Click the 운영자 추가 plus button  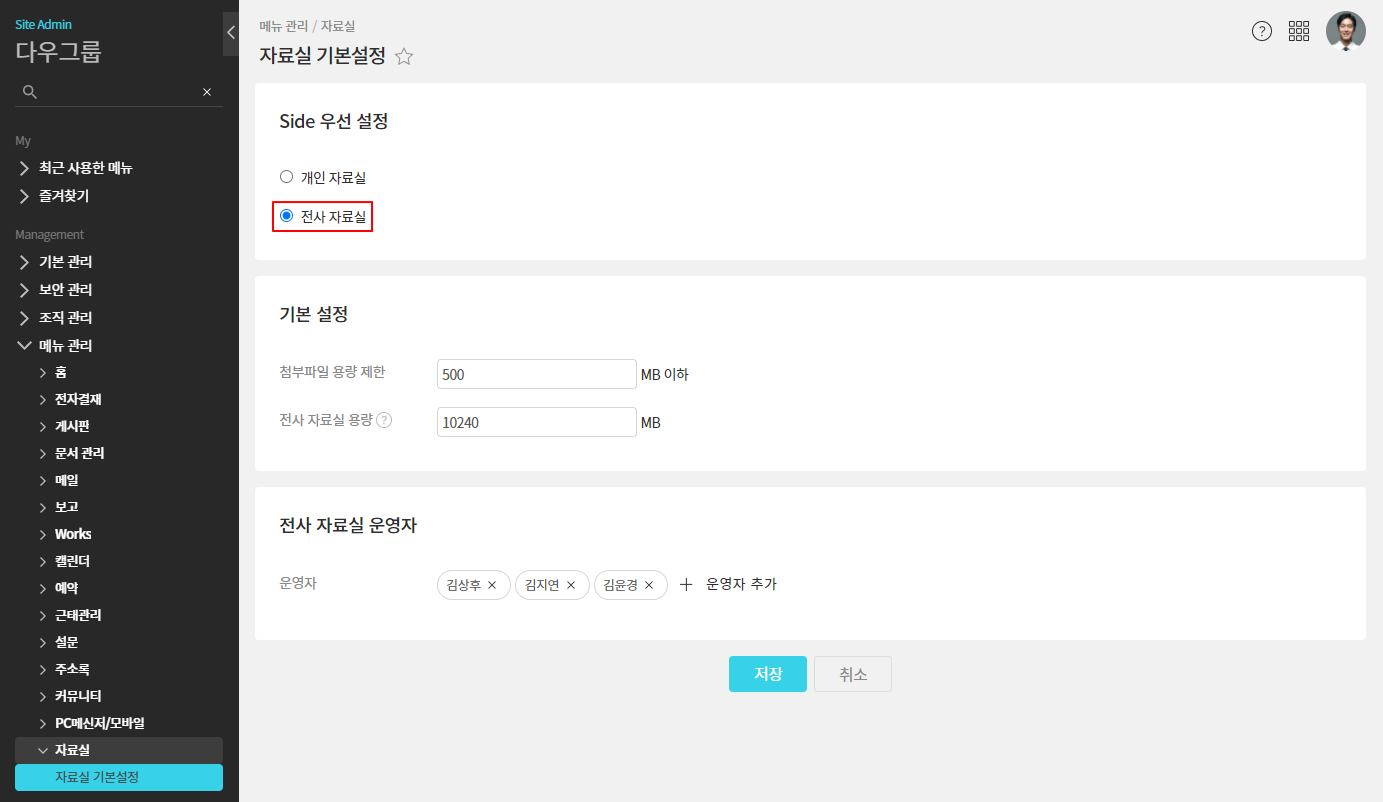point(686,585)
